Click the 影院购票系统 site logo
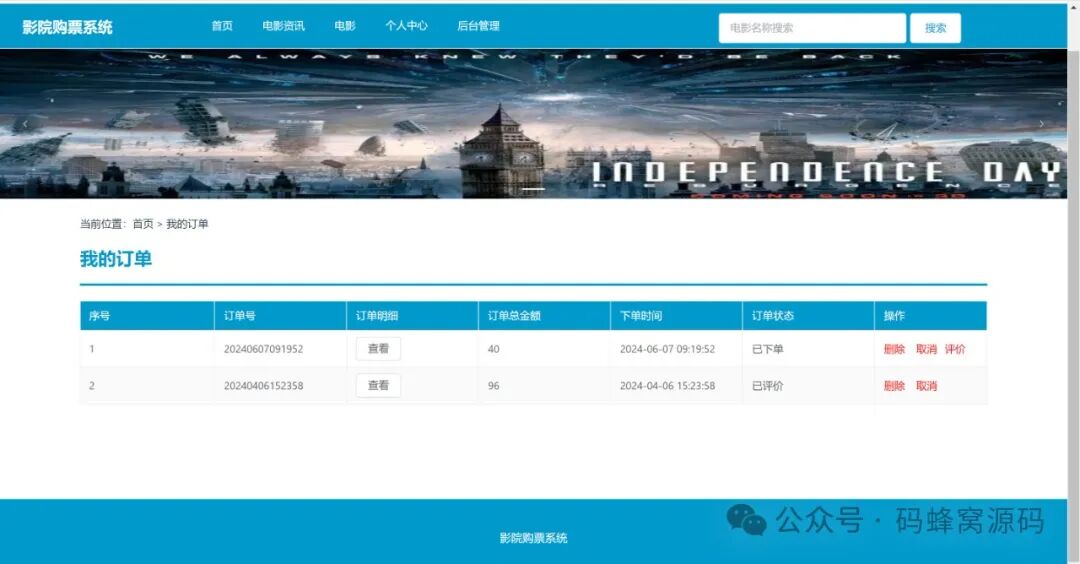The width and height of the screenshot is (1080, 564). [67, 28]
